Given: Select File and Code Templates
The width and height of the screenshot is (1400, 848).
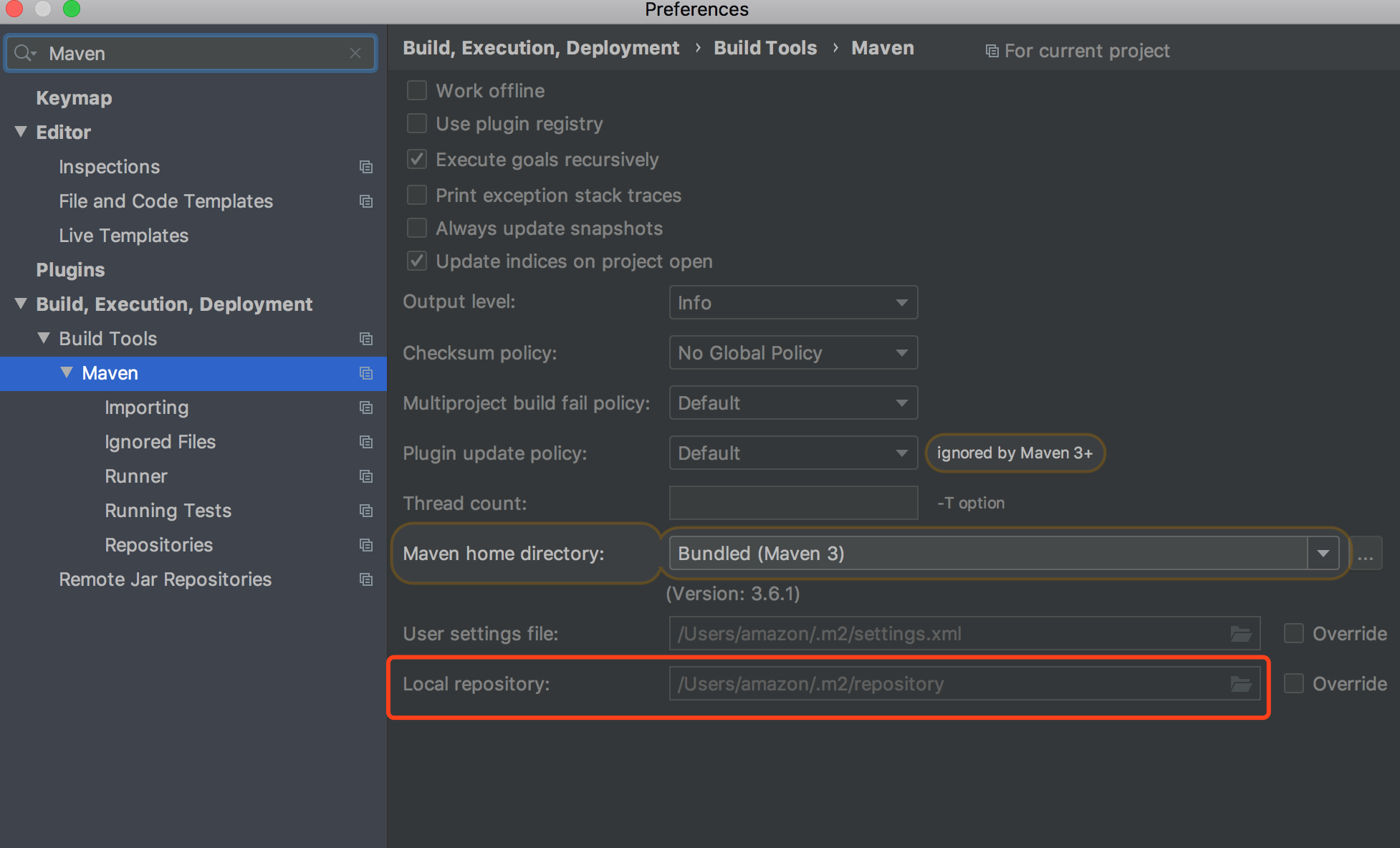Looking at the screenshot, I should (x=166, y=201).
